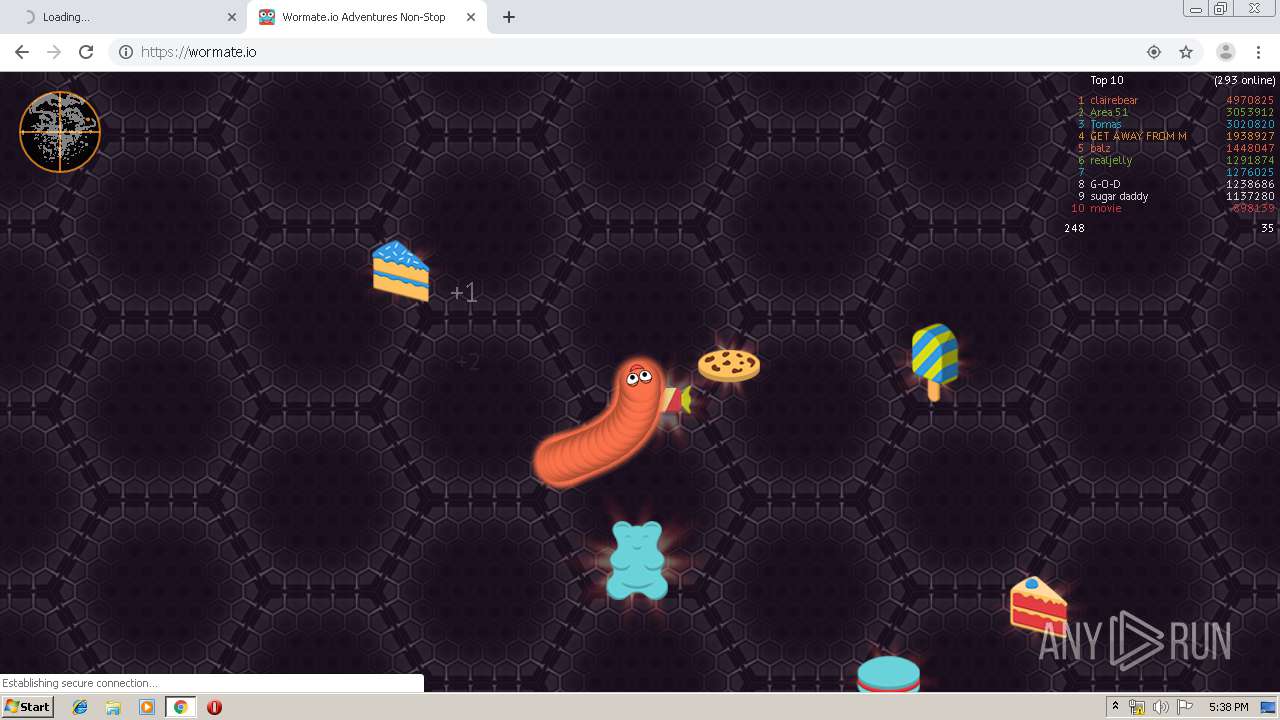This screenshot has height=720, width=1280.
Task: Click Show desktop button in tray
Action: [1268, 707]
